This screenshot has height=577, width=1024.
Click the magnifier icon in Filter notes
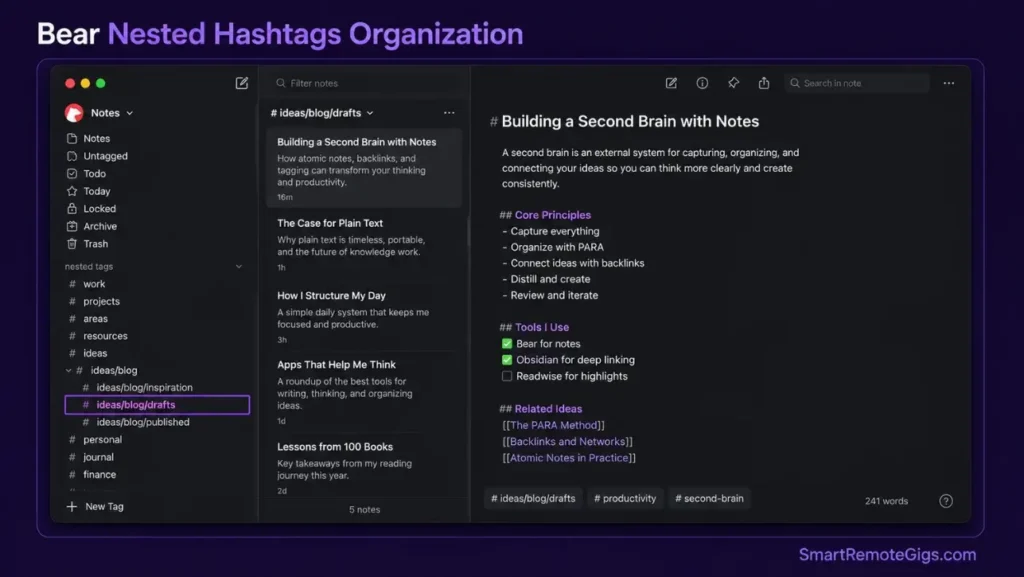point(281,83)
